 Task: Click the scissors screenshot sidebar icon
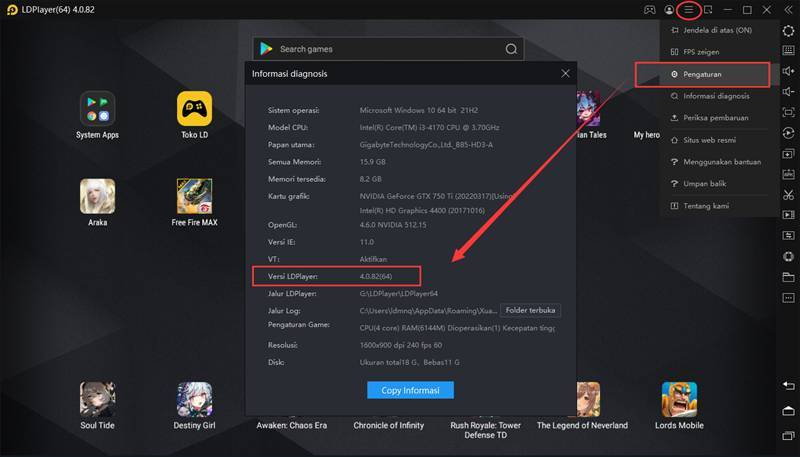click(788, 194)
